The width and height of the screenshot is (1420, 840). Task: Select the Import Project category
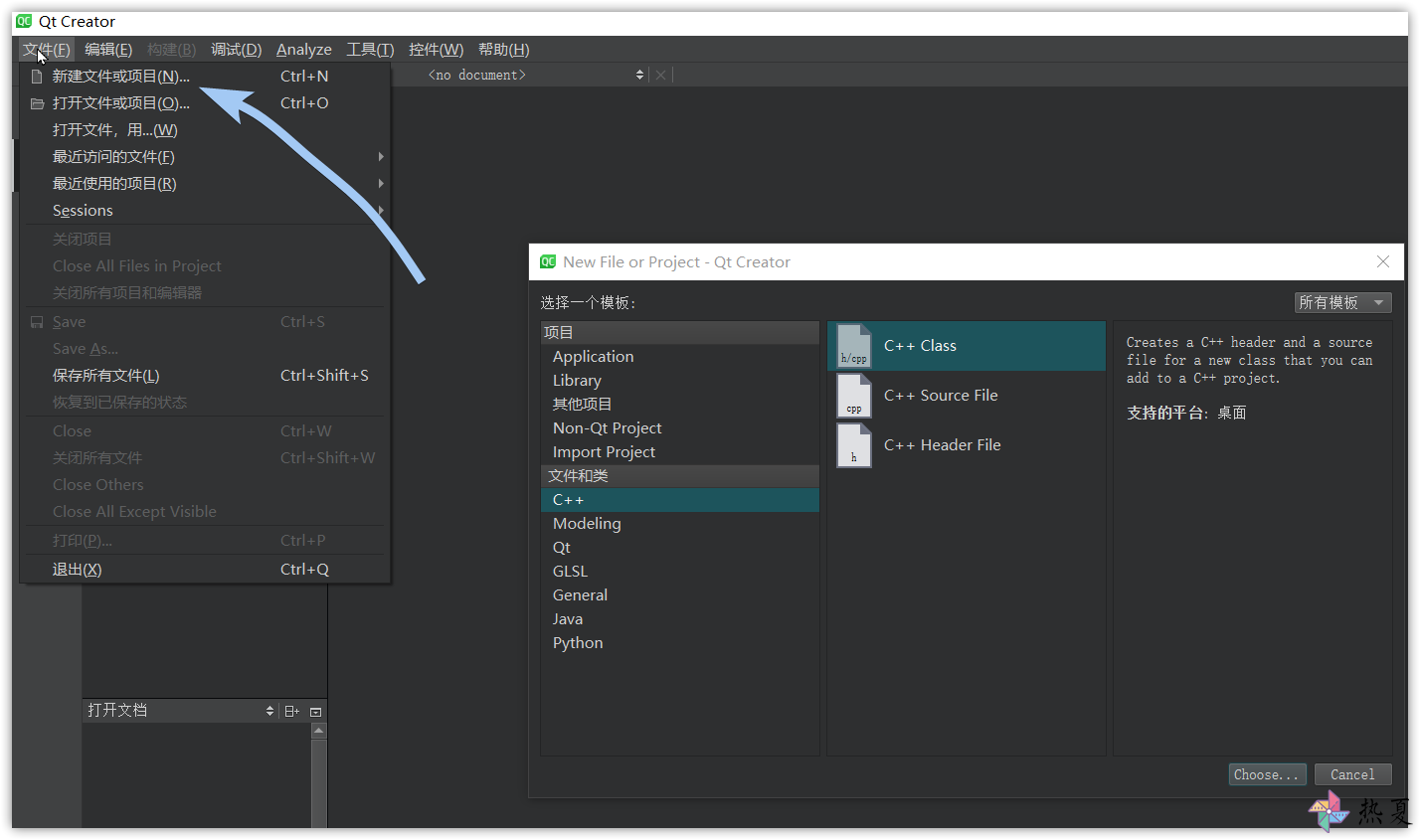[x=680, y=452]
